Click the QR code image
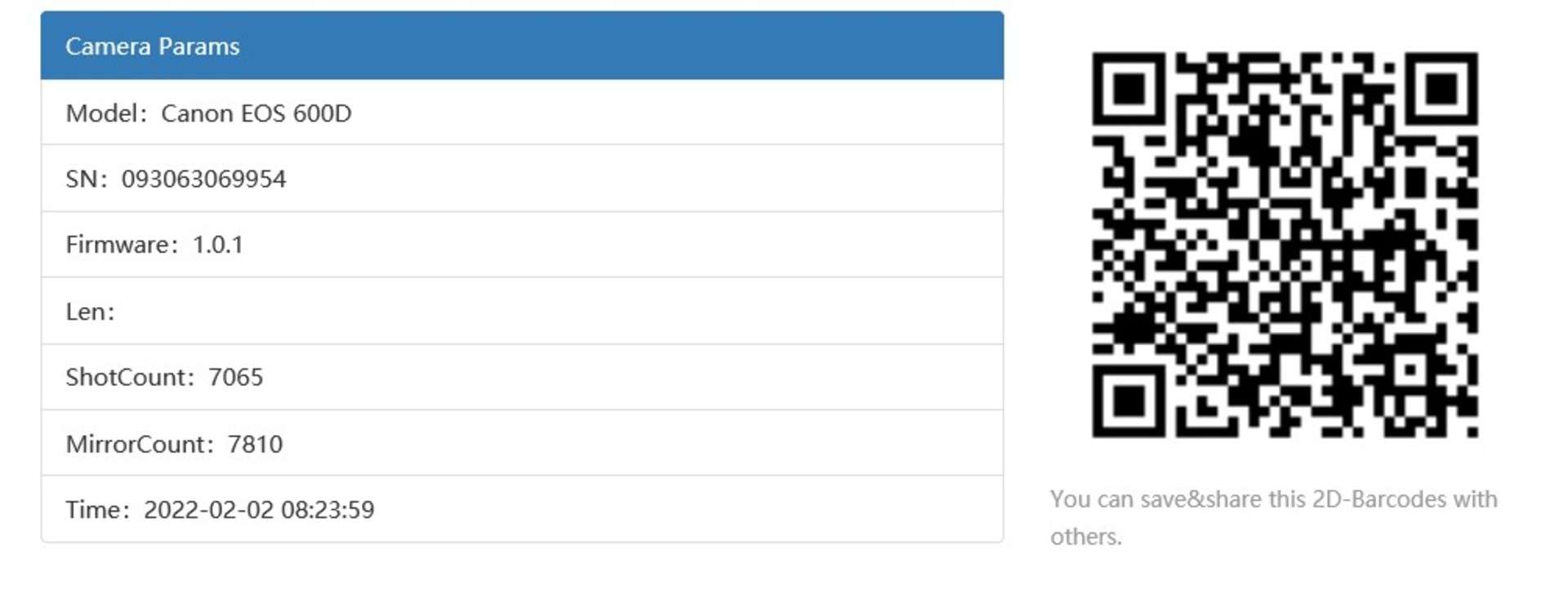 pyautogui.click(x=1285, y=245)
